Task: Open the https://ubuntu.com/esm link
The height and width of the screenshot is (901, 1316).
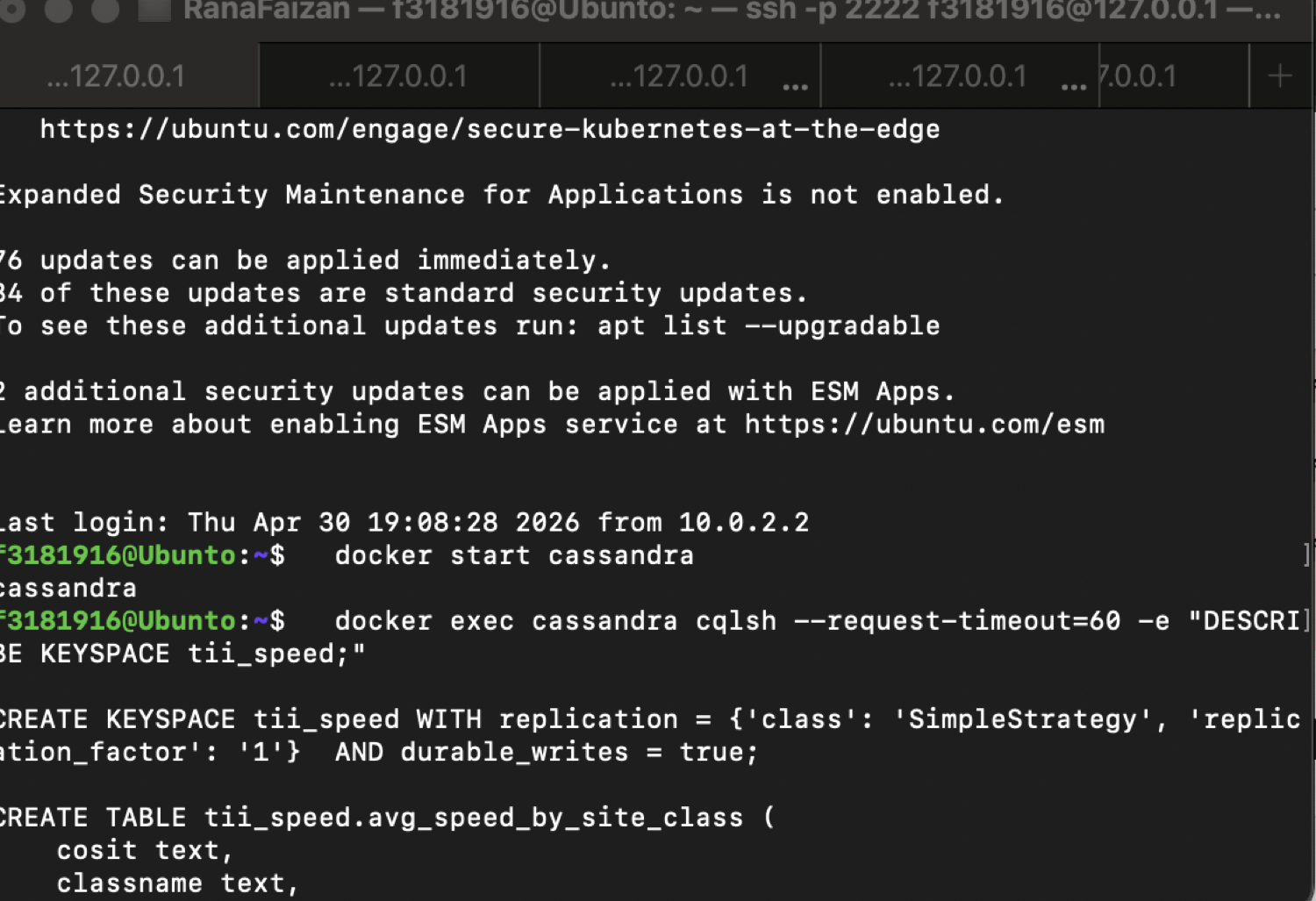Action: [925, 425]
